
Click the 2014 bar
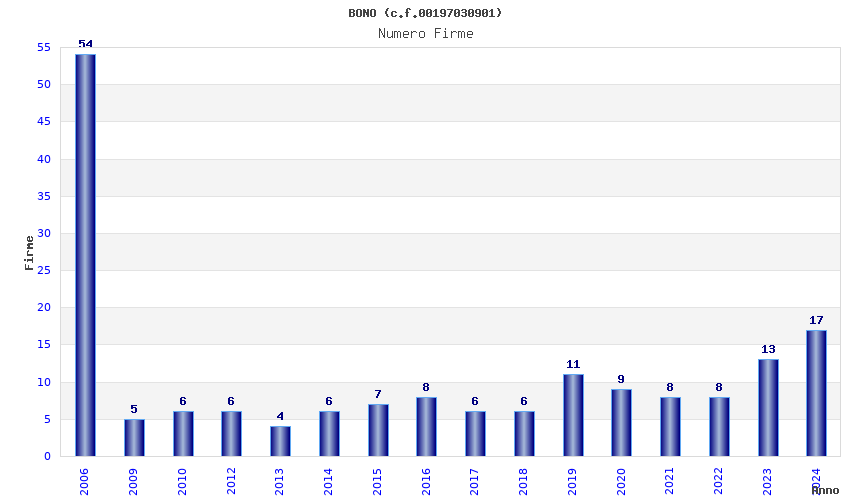(x=329, y=434)
